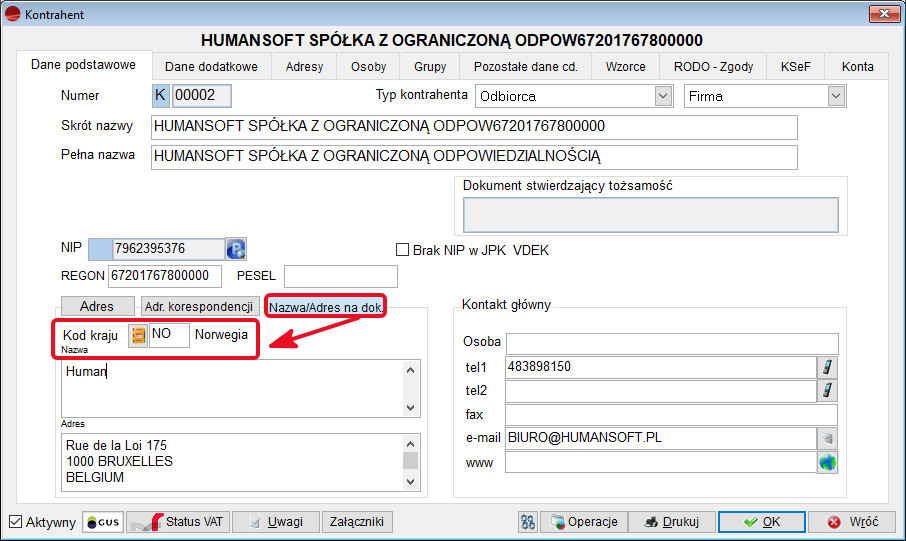This screenshot has height=541, width=906.
Task: Click the Załączniki button
Action: click(x=357, y=522)
